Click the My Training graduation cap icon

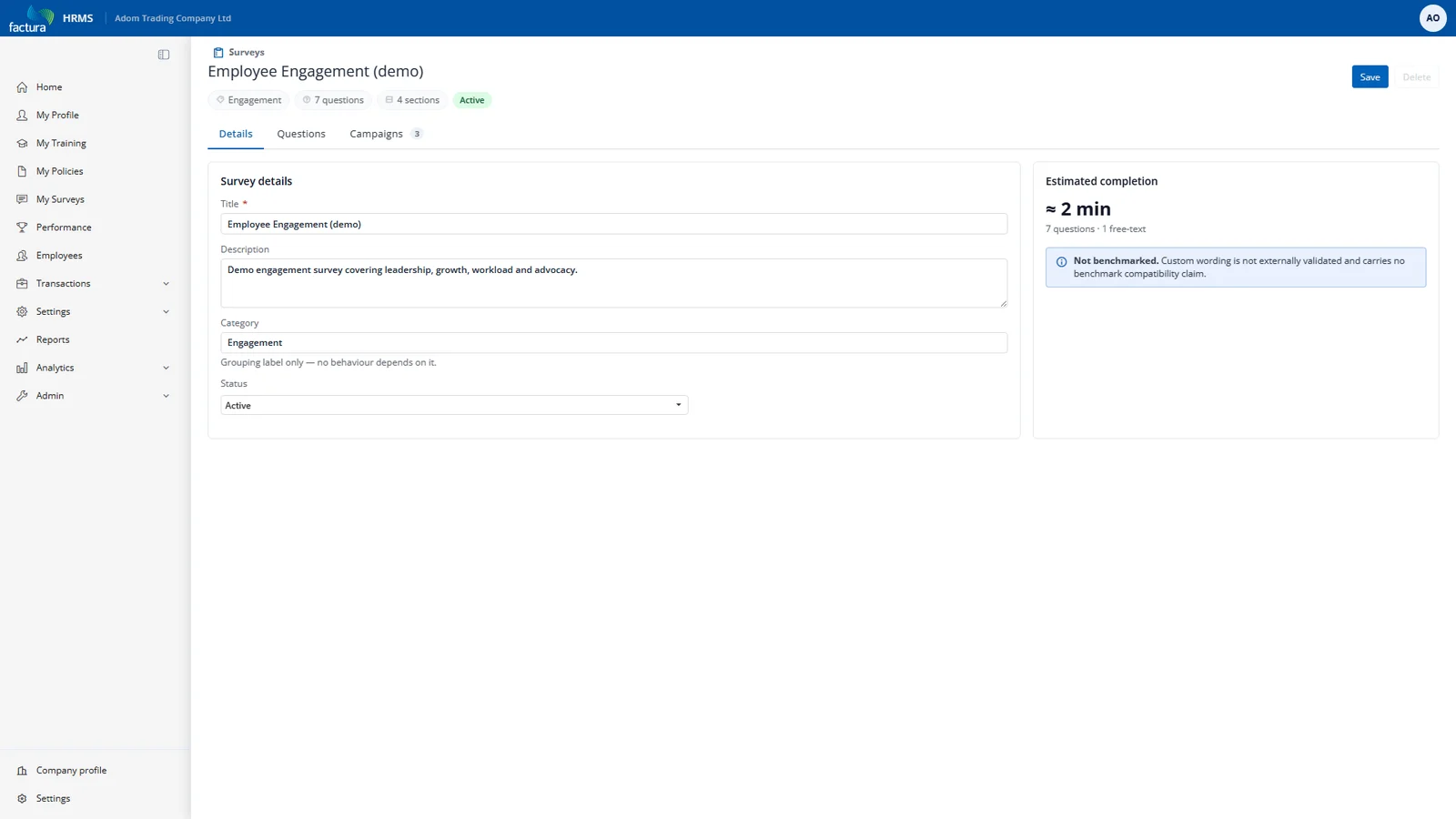[22, 144]
